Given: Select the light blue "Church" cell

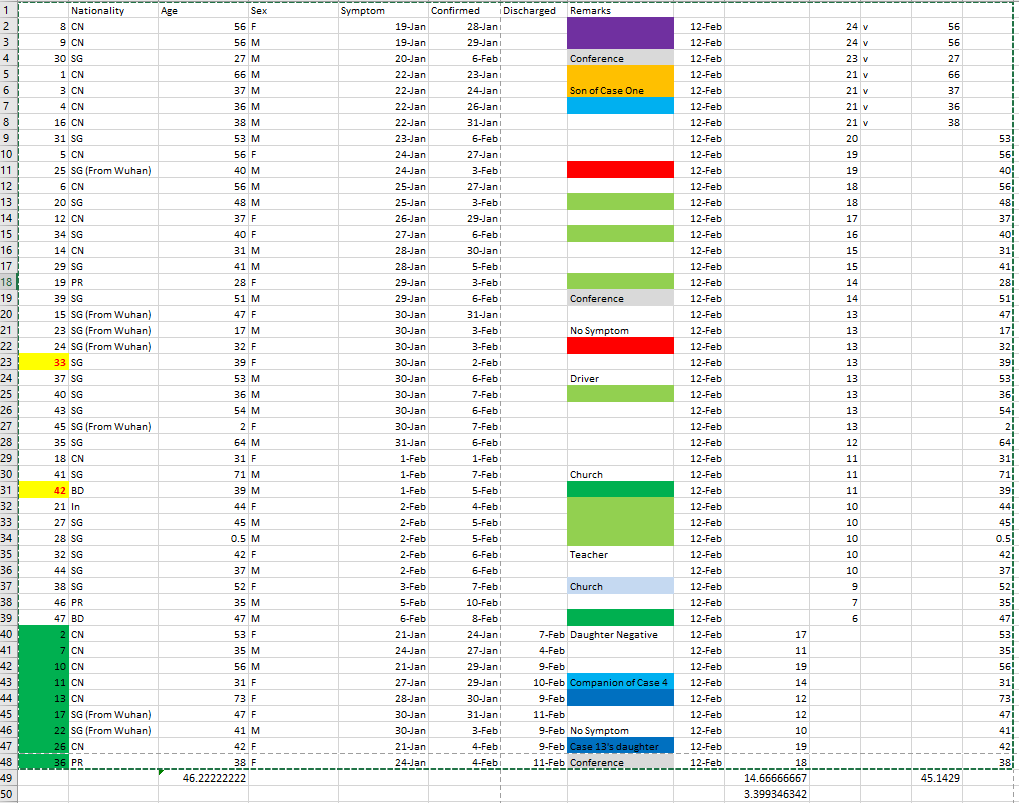Looking at the screenshot, I should coord(620,586).
